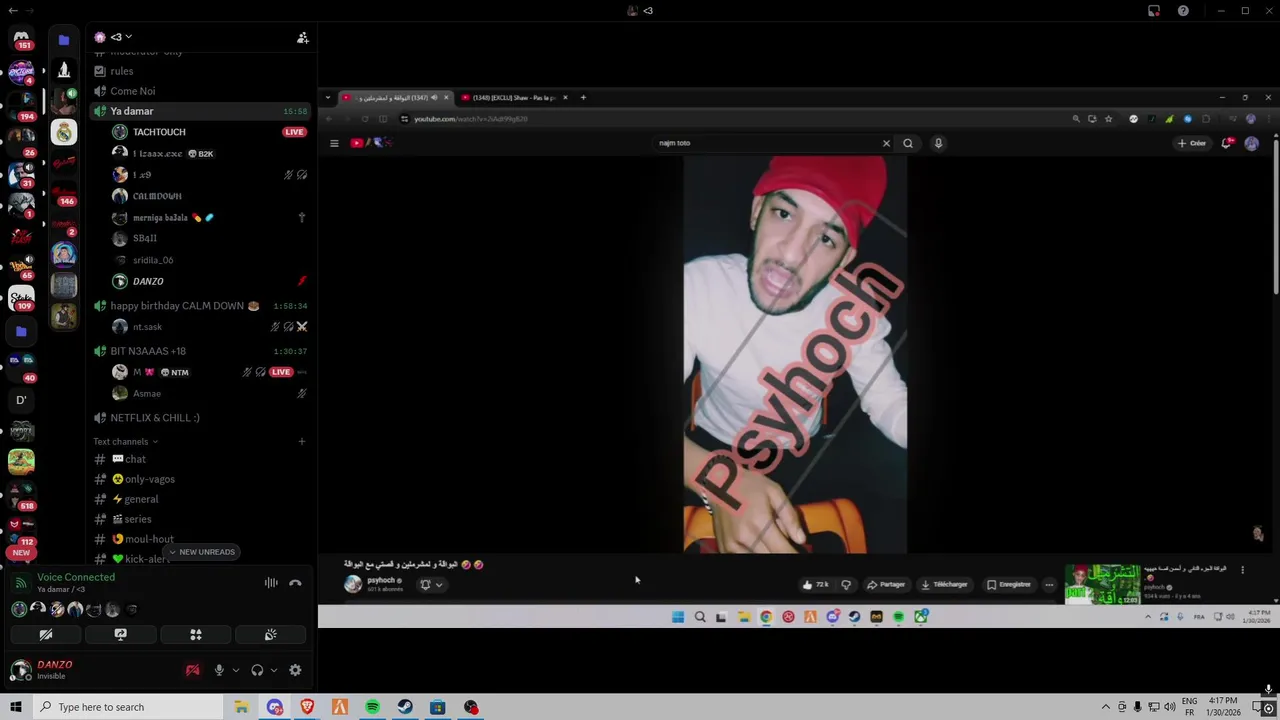Click the YouTube search field 'najm toto'

point(765,143)
